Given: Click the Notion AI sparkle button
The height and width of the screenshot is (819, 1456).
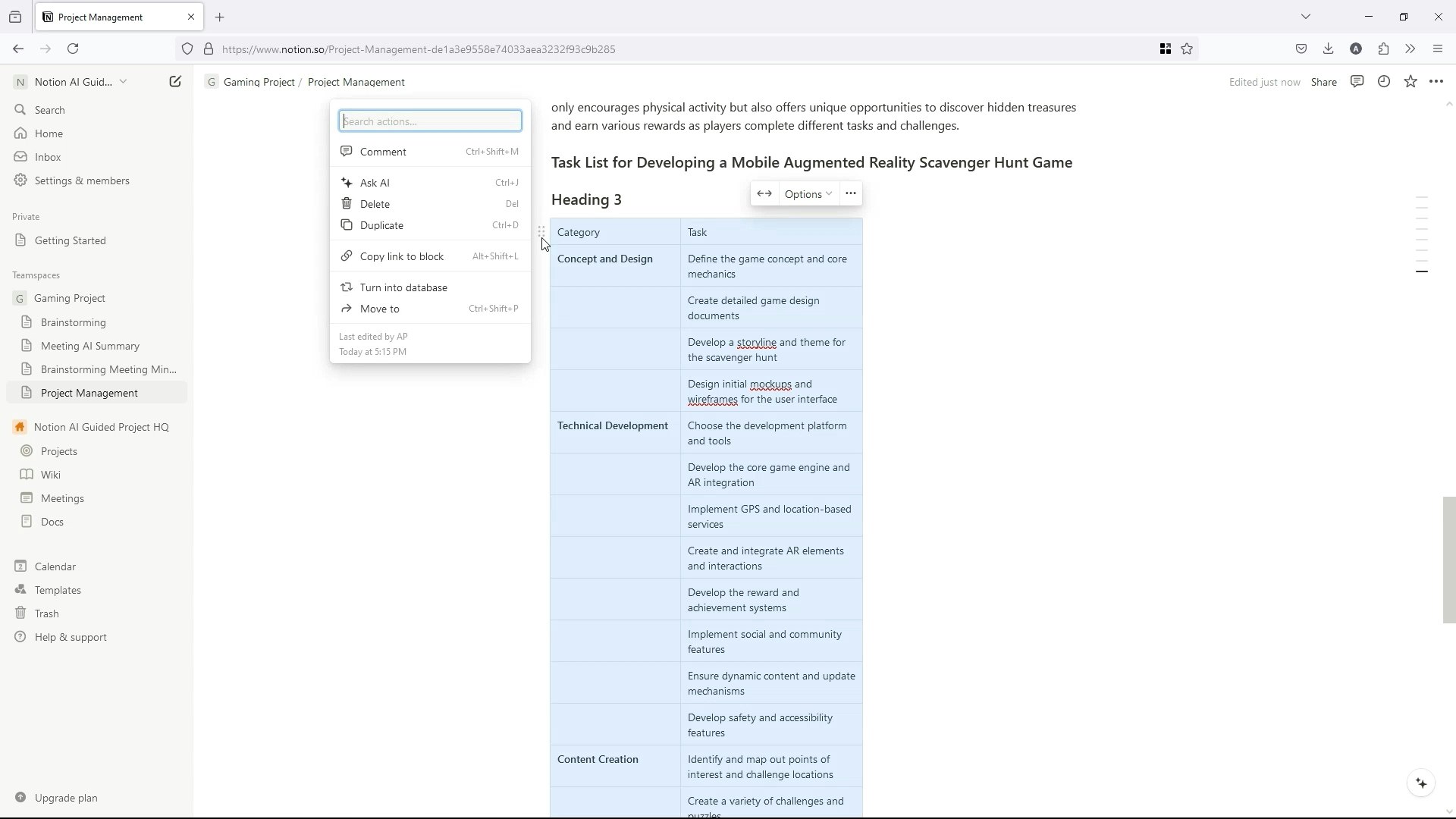Looking at the screenshot, I should point(1421,783).
